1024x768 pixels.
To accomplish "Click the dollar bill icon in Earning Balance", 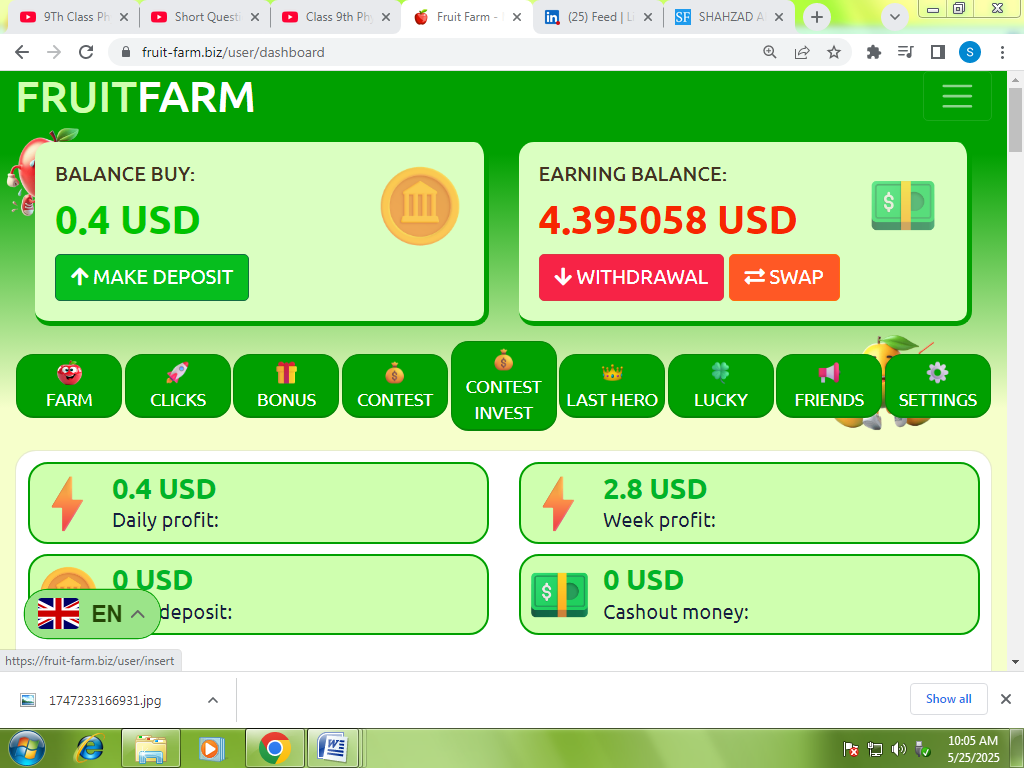I will click(903, 205).
